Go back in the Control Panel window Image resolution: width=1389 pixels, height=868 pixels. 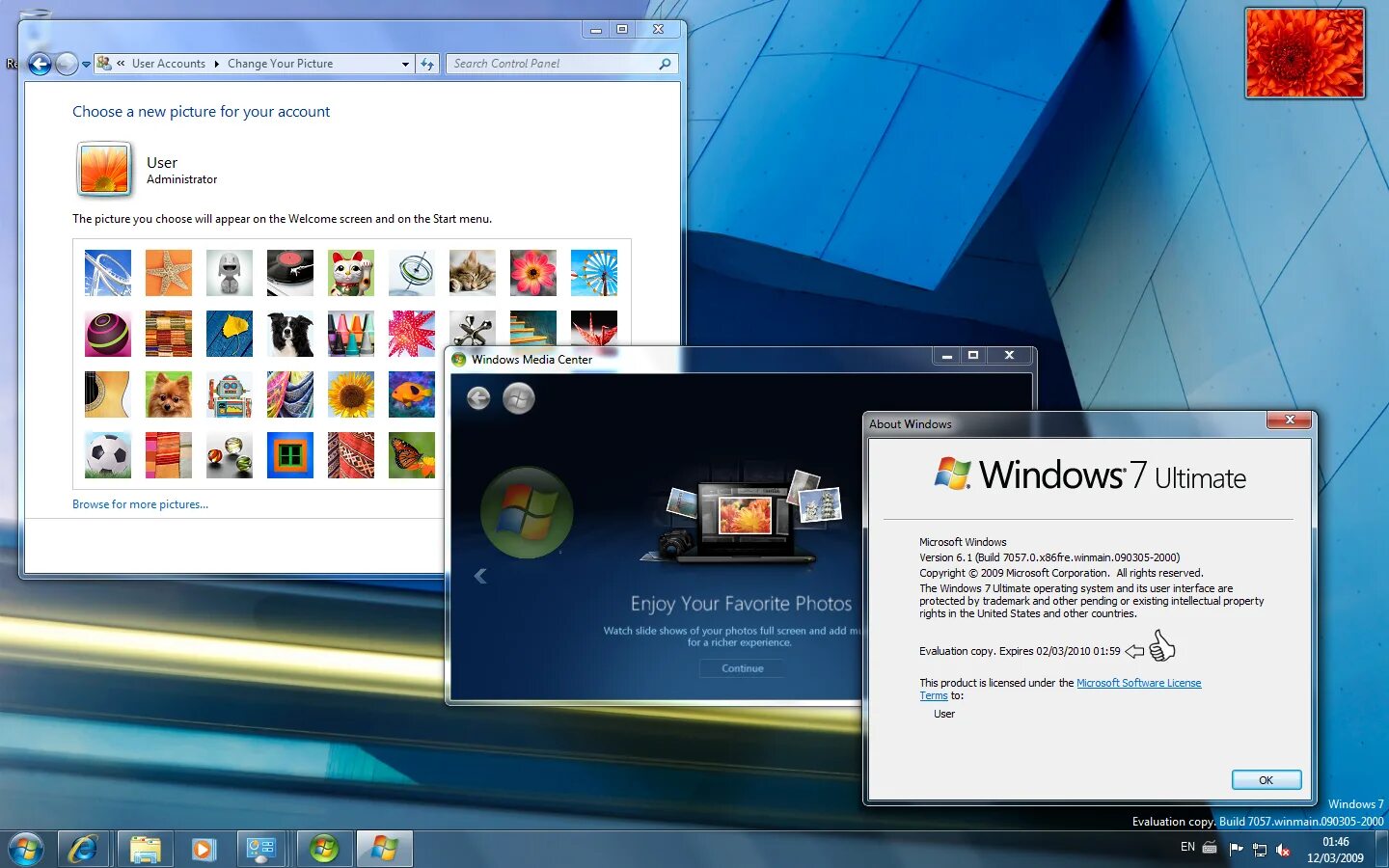tap(40, 64)
